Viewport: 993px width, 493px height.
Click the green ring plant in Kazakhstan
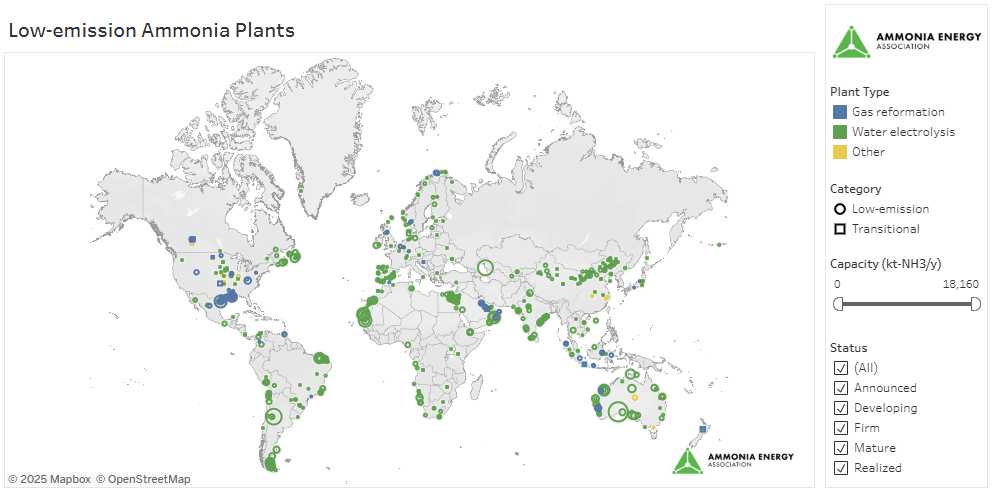pyautogui.click(x=486, y=267)
